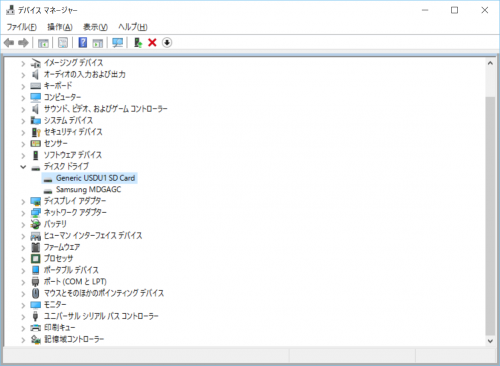Click the Device Manager title bar icon
The image size is (500, 366).
[x=11, y=10]
